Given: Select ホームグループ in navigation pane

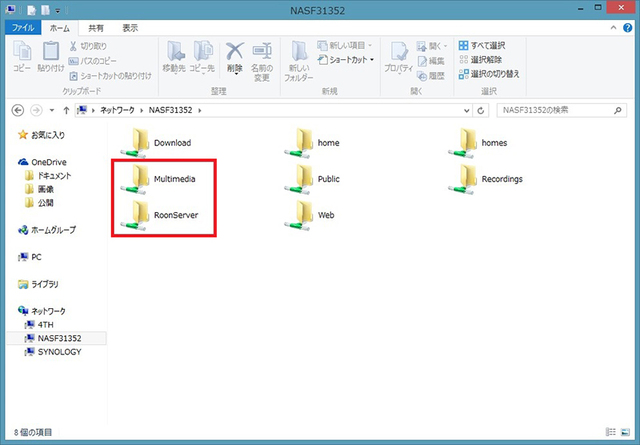Looking at the screenshot, I should (47, 230).
